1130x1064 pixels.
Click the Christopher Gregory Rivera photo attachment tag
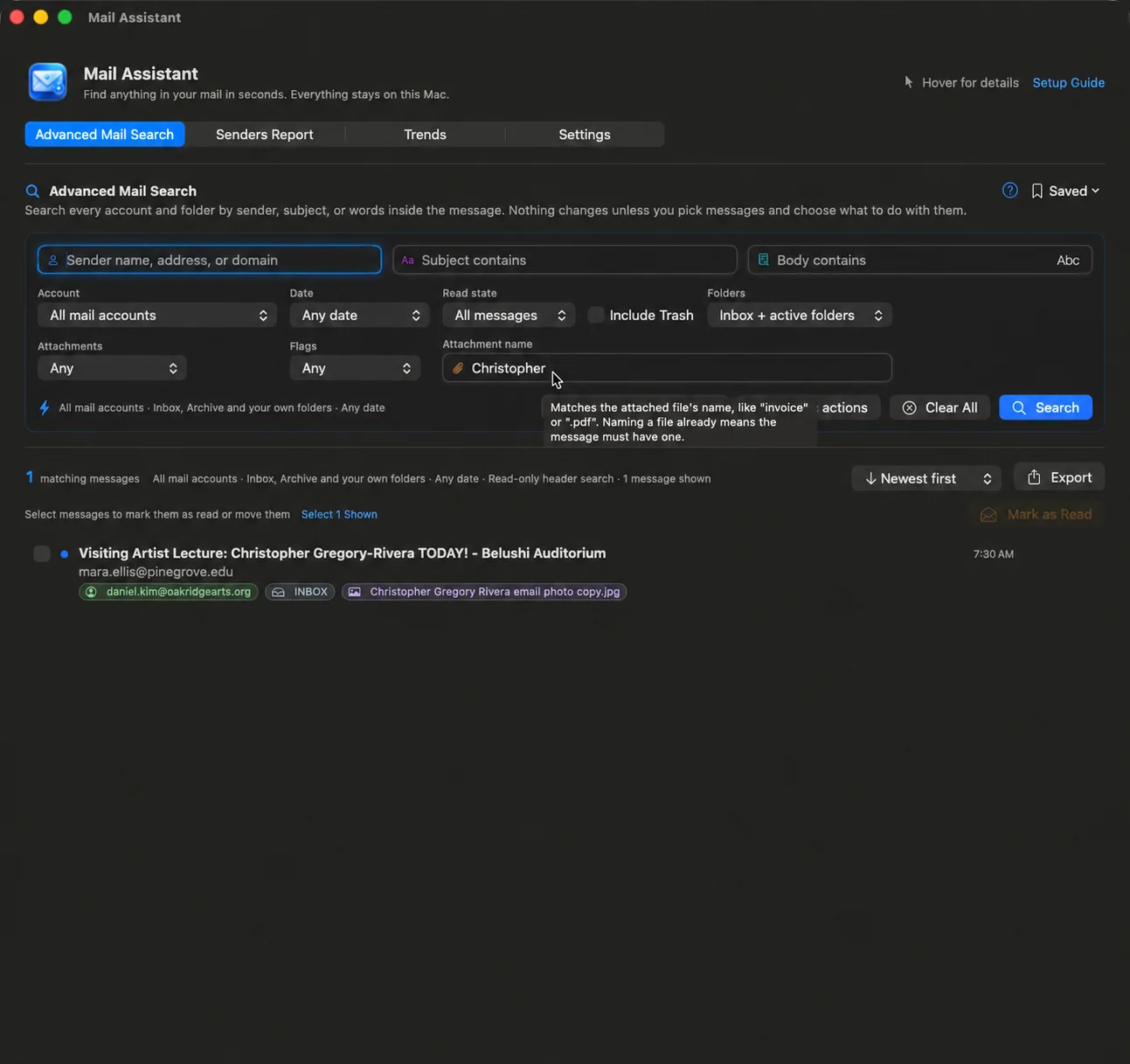[484, 592]
